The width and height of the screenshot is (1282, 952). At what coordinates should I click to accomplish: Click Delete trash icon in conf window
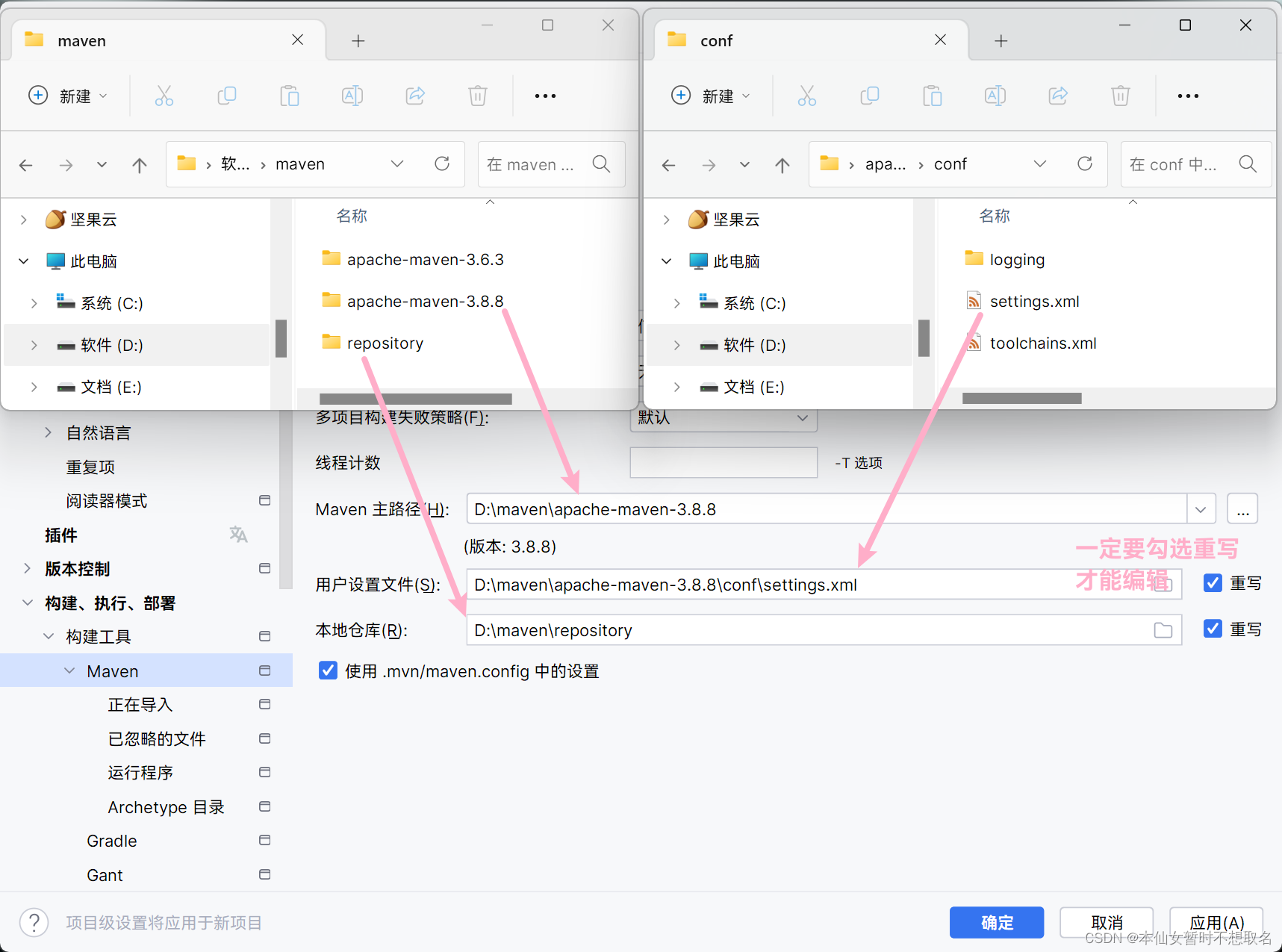coord(1121,96)
